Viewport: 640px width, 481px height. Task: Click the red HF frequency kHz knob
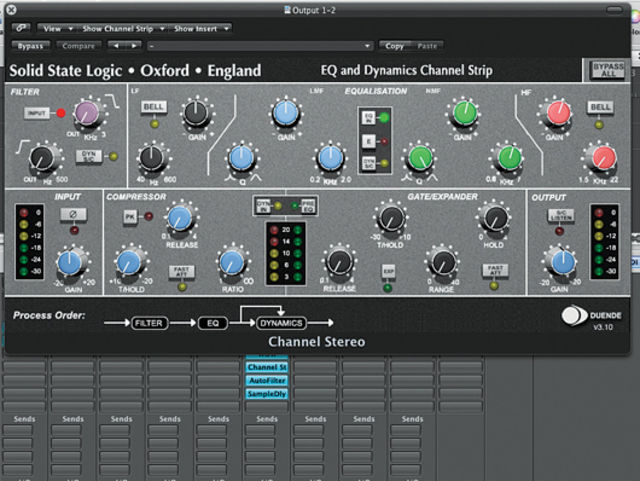604,158
